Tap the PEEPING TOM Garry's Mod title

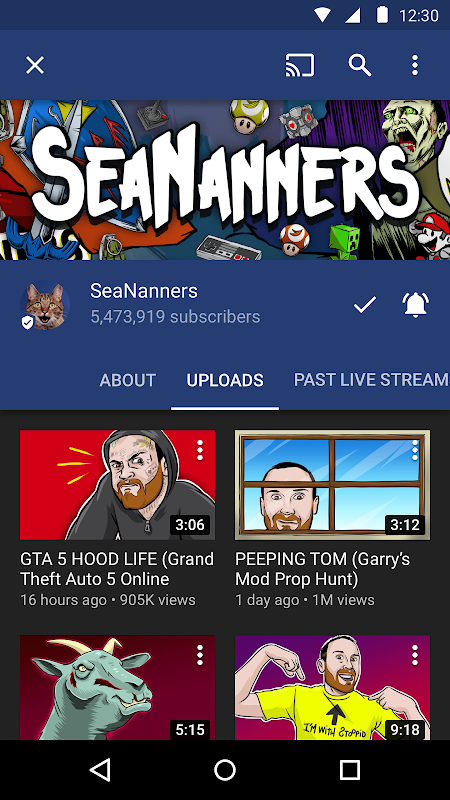(x=322, y=569)
